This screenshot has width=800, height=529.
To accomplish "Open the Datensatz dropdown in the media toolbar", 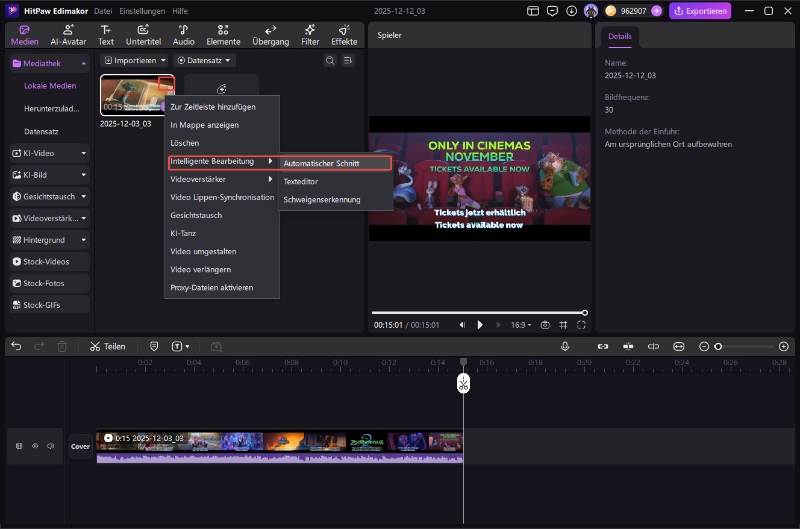I will click(x=204, y=60).
